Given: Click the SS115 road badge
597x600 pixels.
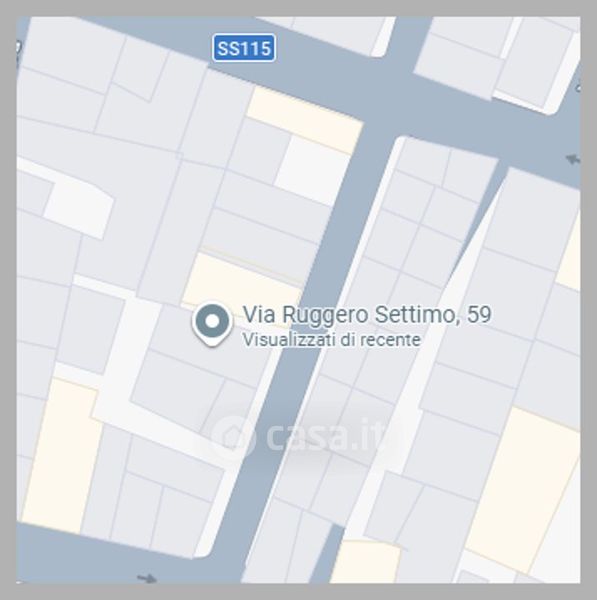Looking at the screenshot, I should click(x=244, y=48).
